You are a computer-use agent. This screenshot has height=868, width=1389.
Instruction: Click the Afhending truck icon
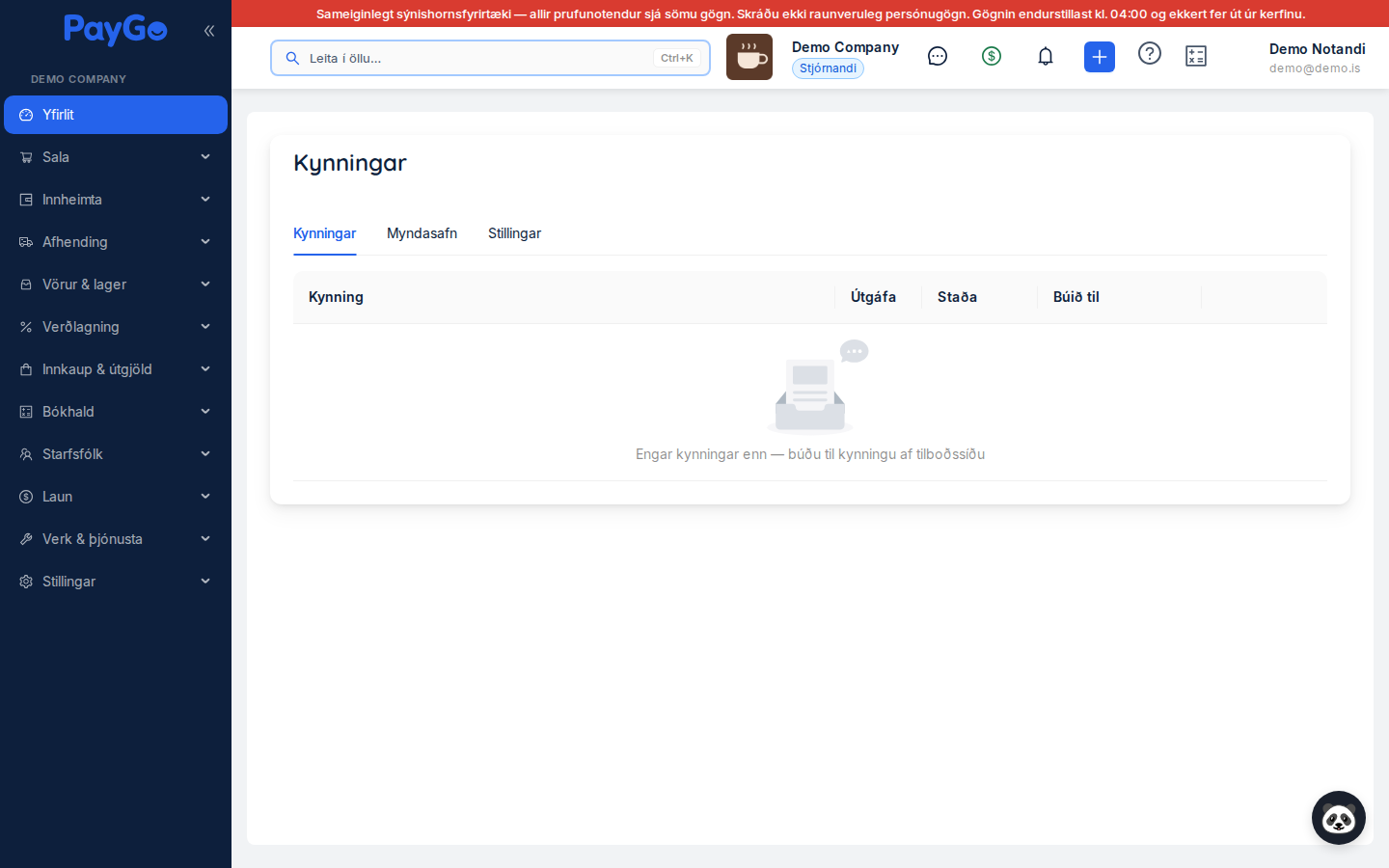26,242
